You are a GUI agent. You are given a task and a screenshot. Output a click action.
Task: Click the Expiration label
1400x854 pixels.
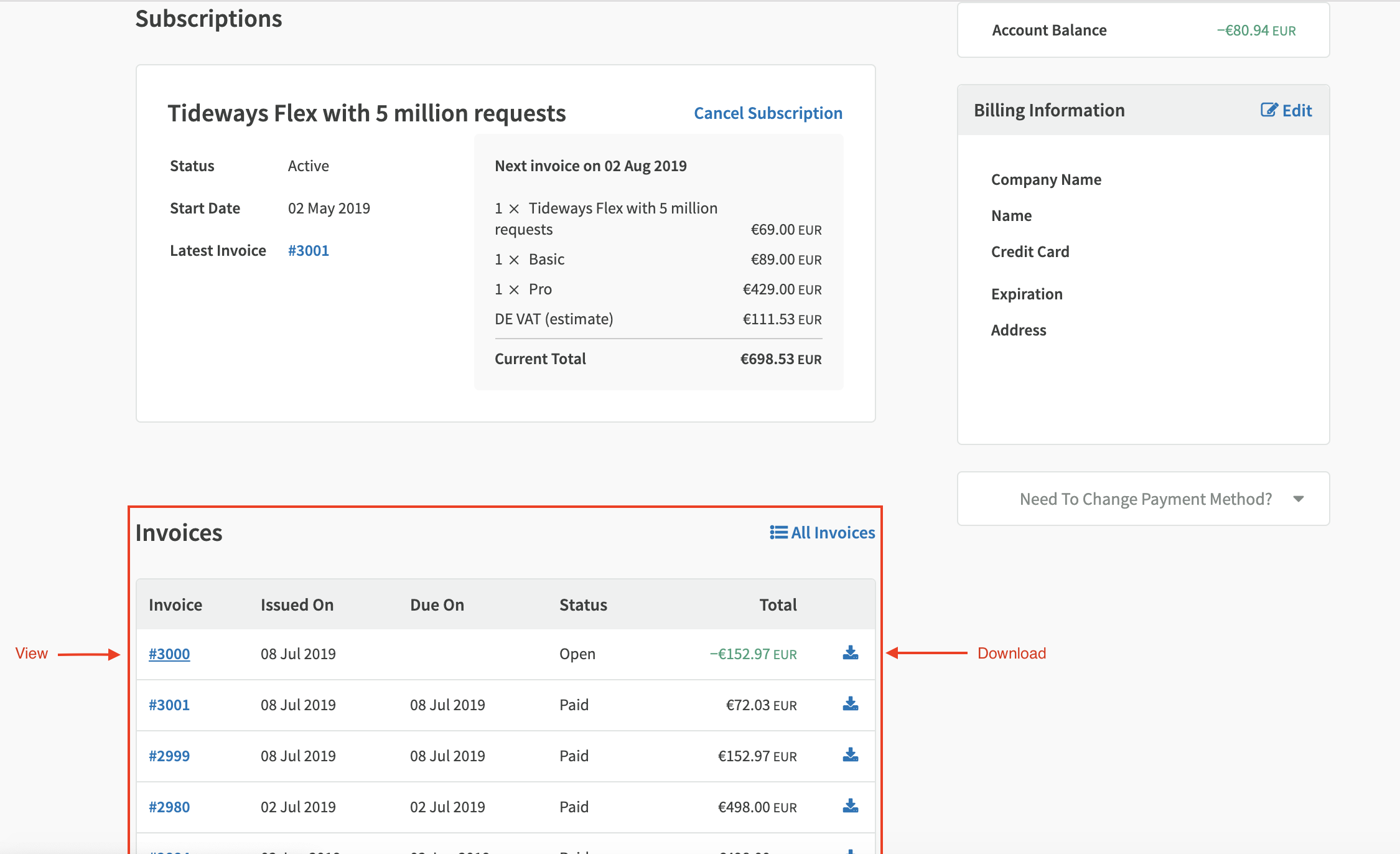tap(1027, 294)
